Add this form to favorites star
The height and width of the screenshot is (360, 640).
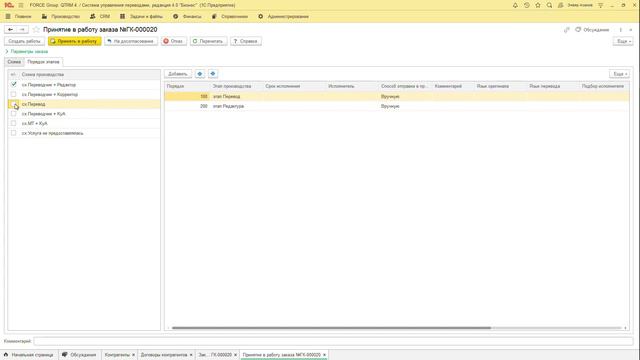coord(36,29)
